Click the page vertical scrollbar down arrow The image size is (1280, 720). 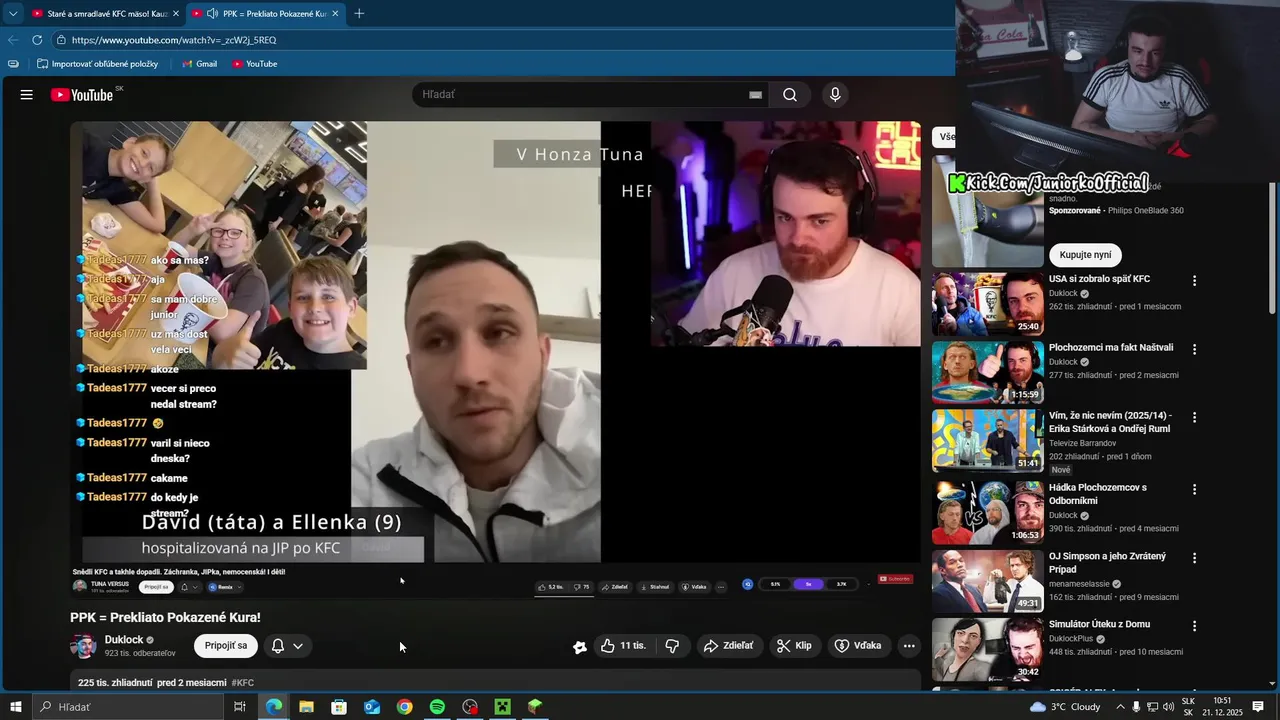point(1272,683)
